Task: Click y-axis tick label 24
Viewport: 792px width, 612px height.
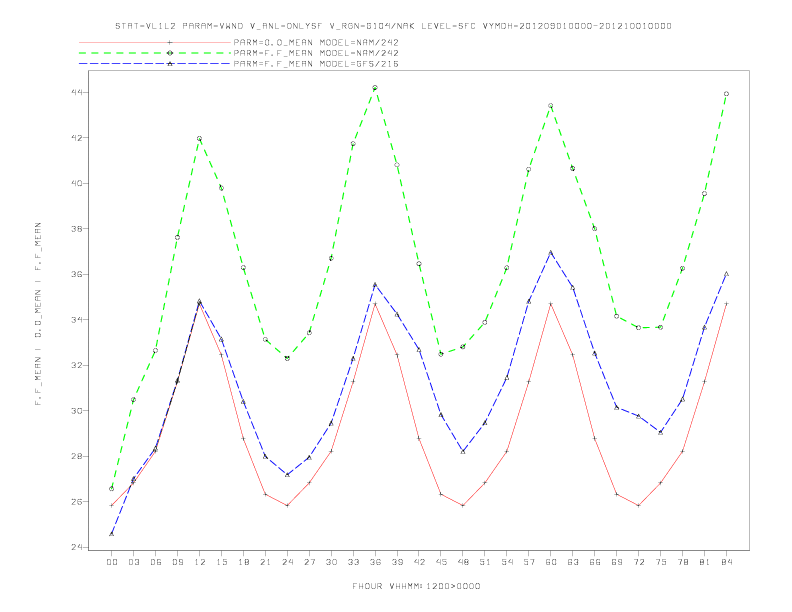Action: click(x=78, y=547)
